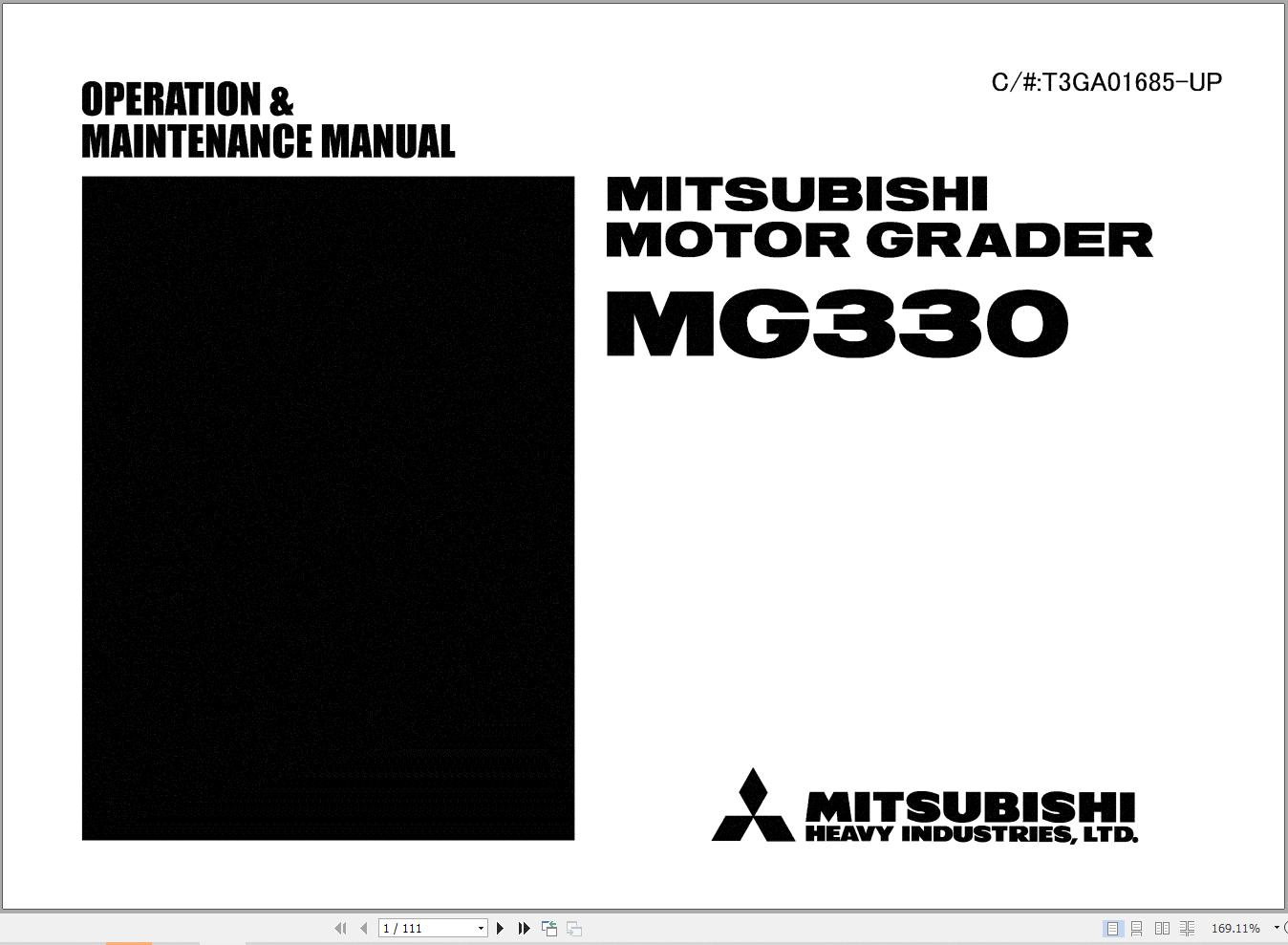This screenshot has width=1288, height=945.
Task: Click the go to next view icon
Action: (574, 928)
